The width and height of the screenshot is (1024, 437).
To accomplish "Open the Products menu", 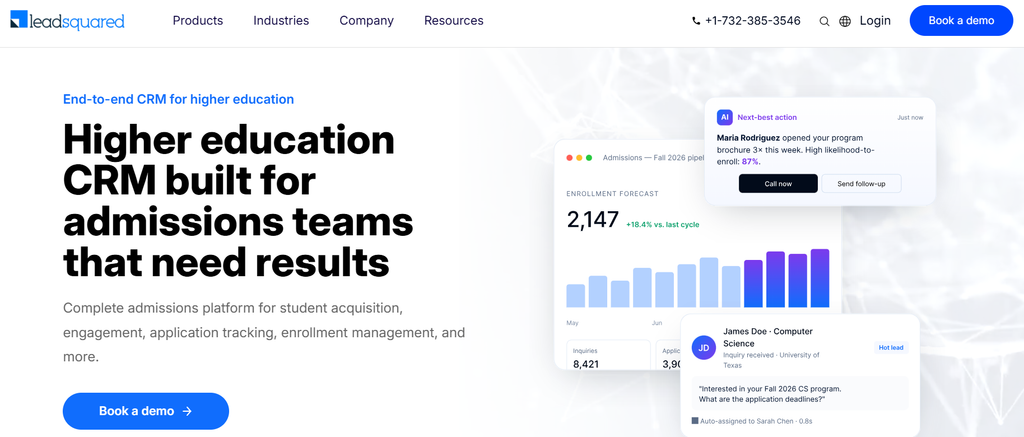I will click(198, 21).
